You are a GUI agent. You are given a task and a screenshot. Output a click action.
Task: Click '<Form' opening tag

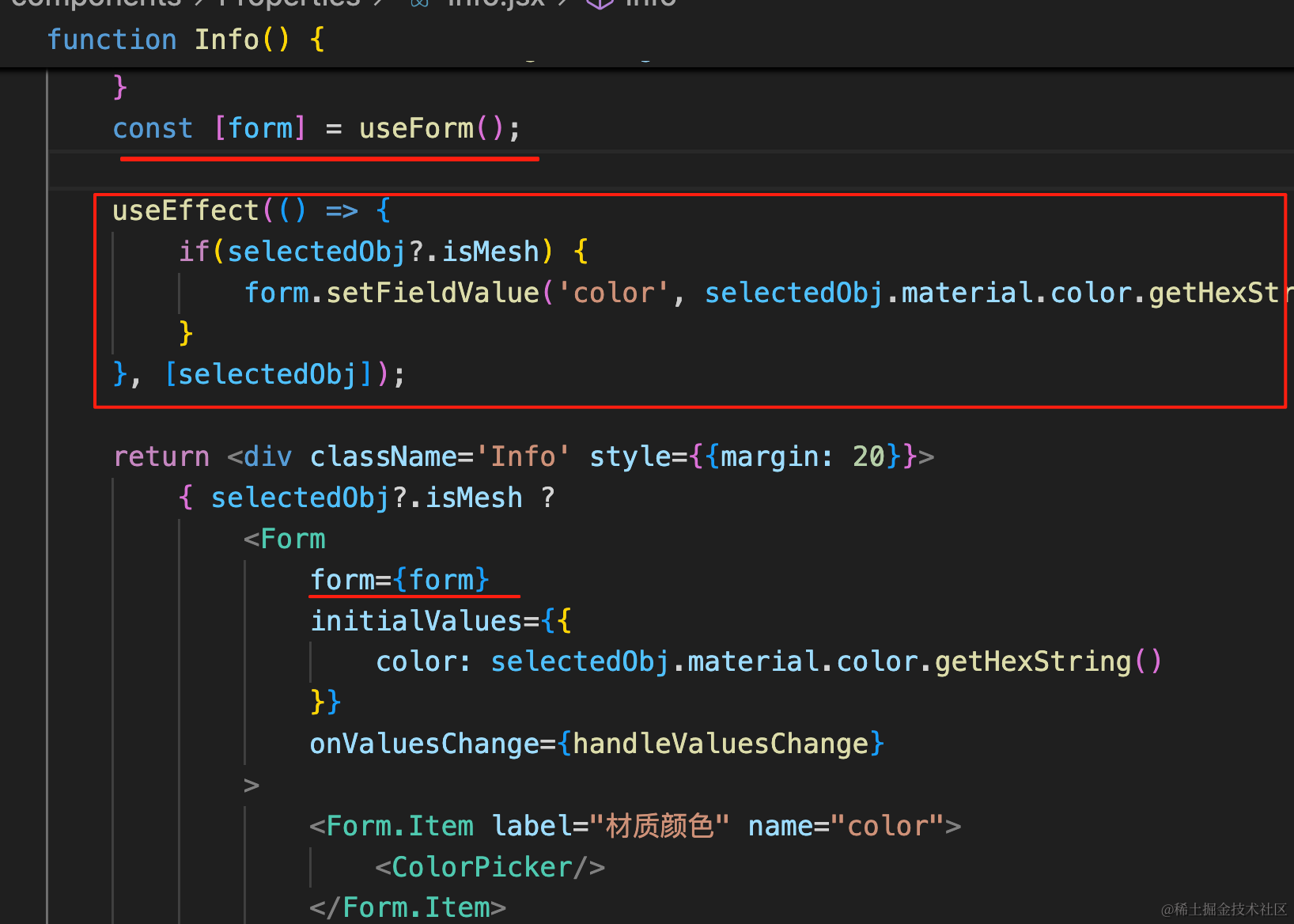click(x=285, y=539)
